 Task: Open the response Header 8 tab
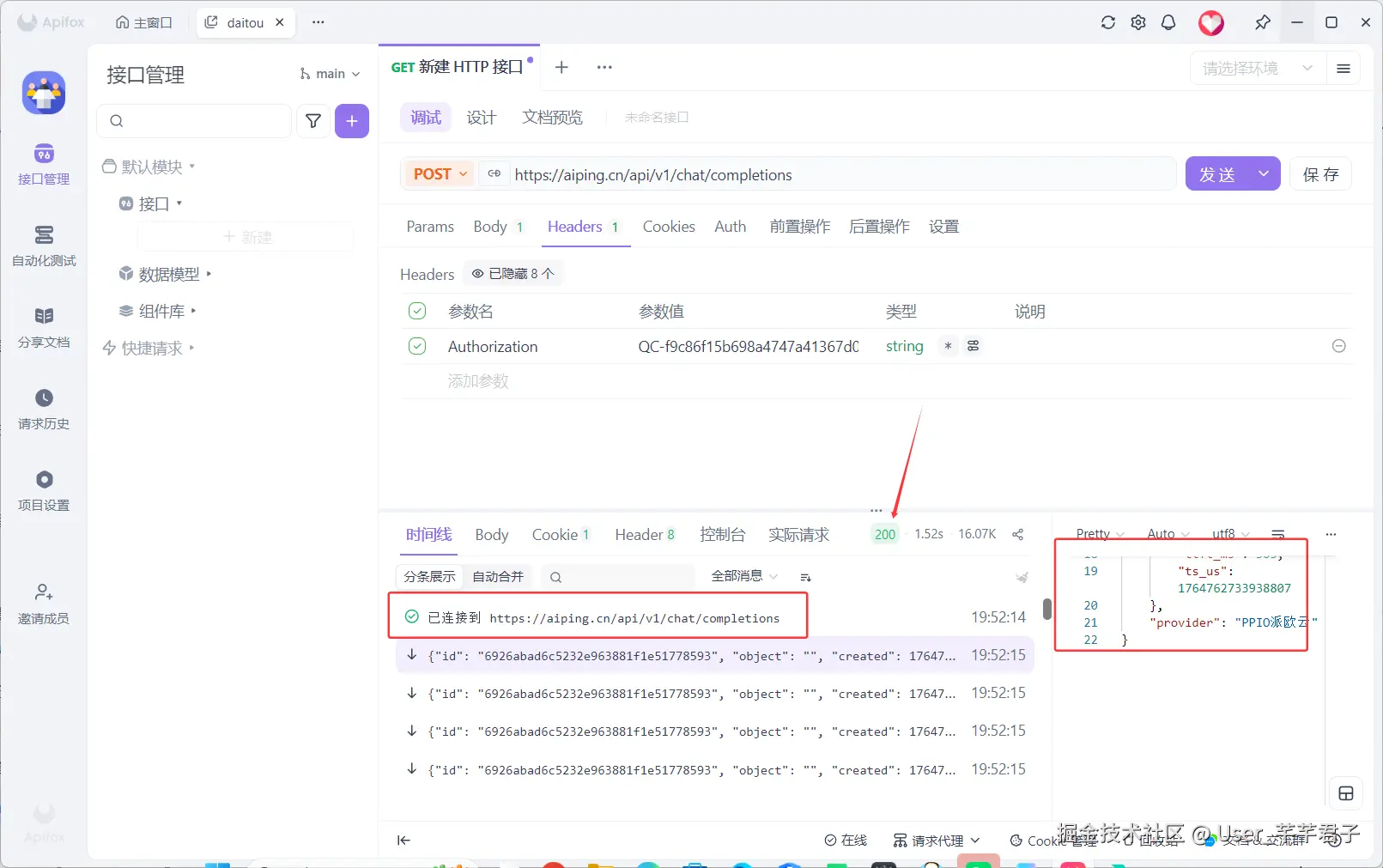[x=645, y=535]
